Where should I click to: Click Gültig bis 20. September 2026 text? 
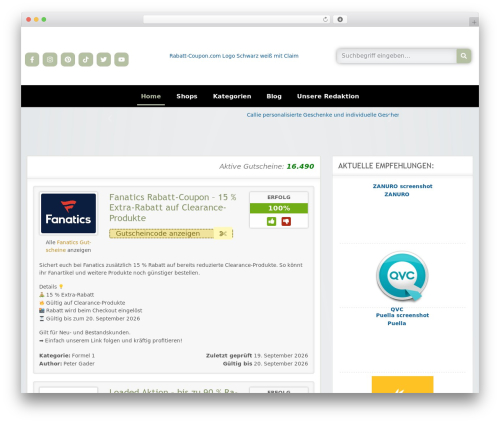[x=265, y=364]
